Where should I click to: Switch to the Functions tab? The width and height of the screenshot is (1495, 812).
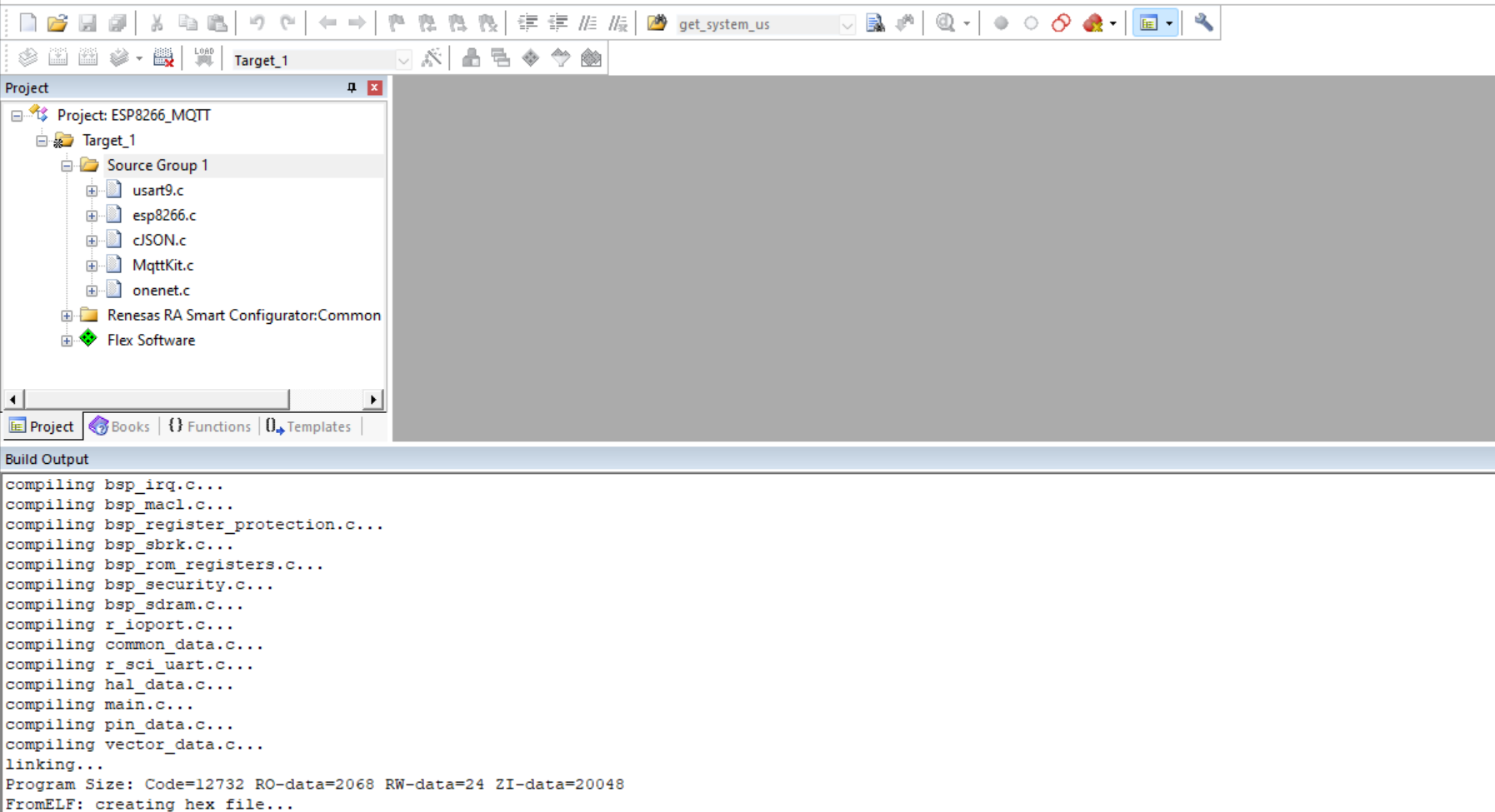pyautogui.click(x=209, y=426)
